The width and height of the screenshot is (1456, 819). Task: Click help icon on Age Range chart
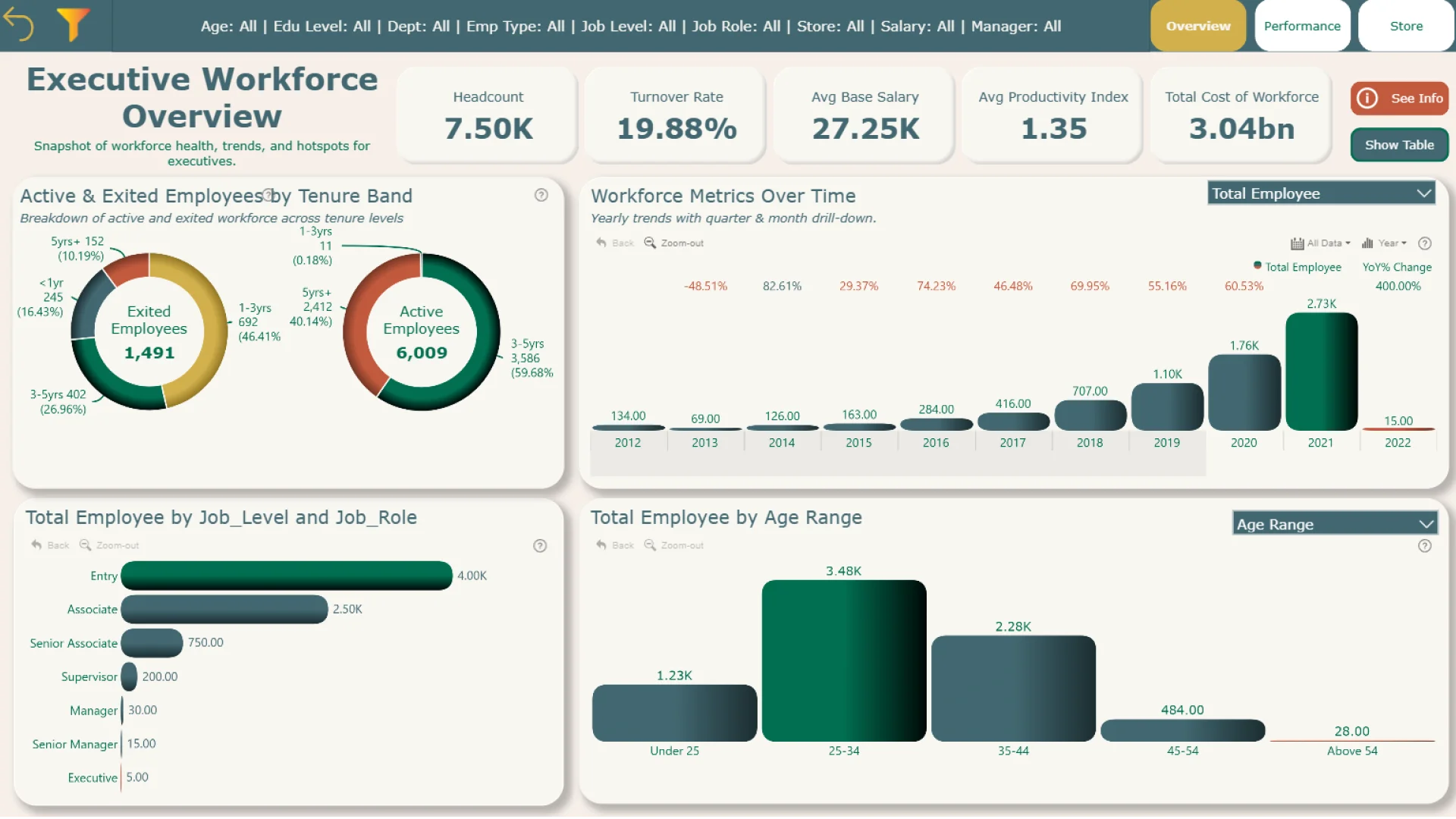point(1425,546)
